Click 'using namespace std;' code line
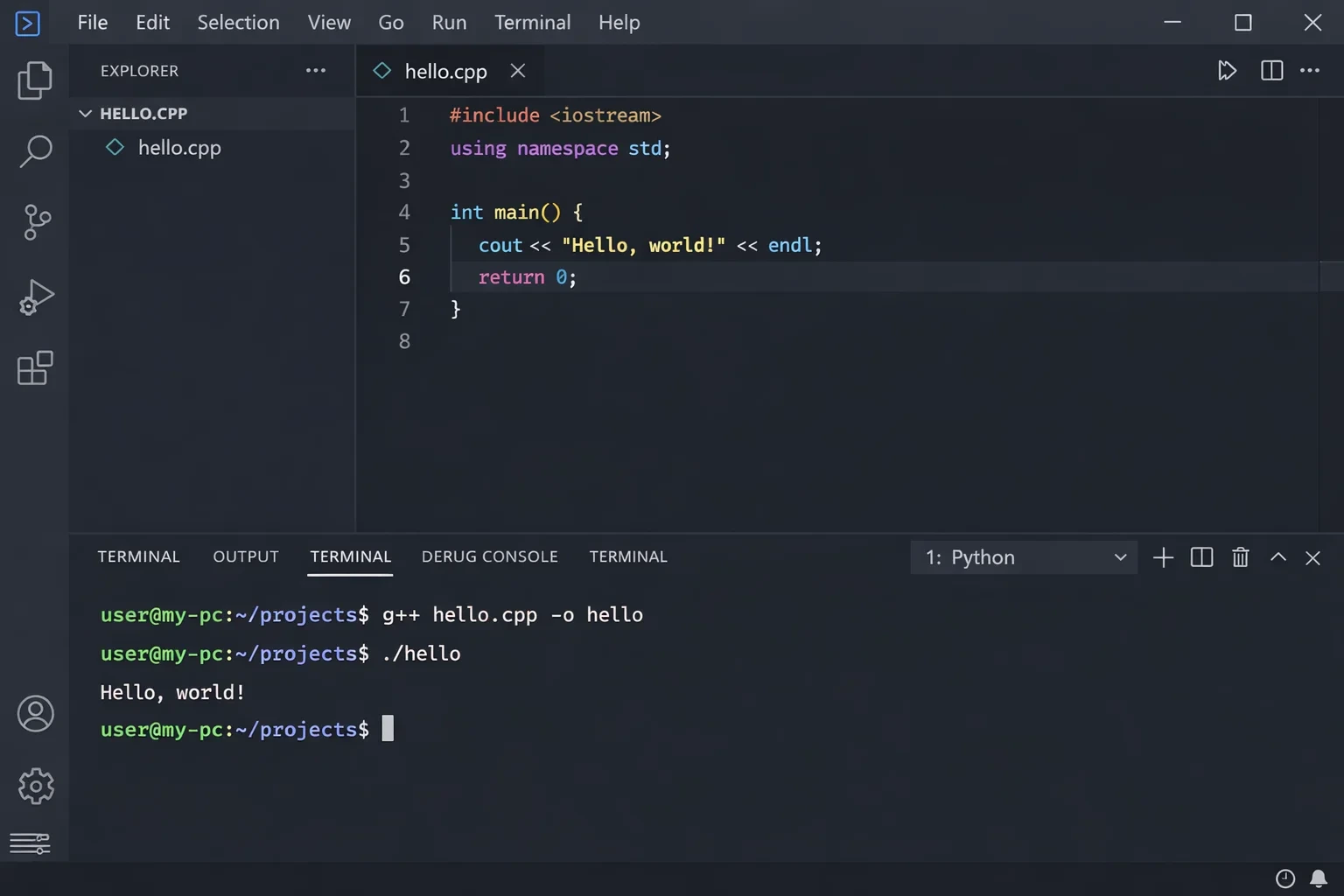The width and height of the screenshot is (1344, 896). point(560,148)
